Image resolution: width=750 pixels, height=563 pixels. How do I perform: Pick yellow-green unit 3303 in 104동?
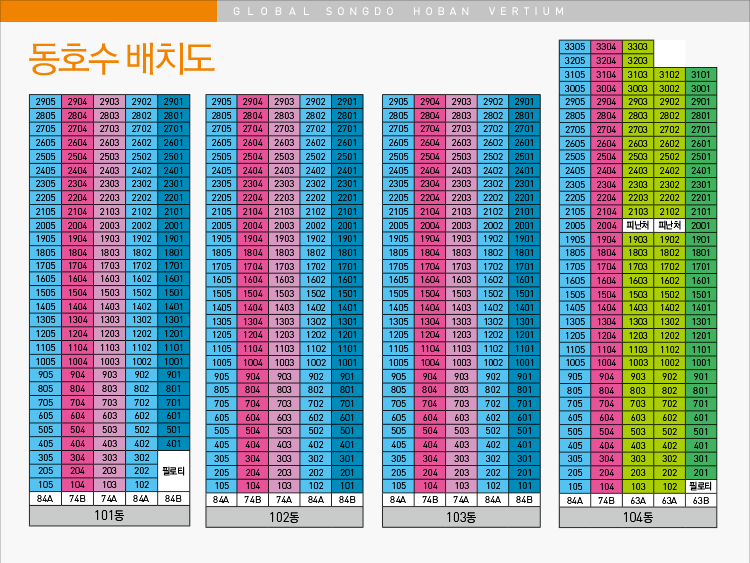pos(637,47)
